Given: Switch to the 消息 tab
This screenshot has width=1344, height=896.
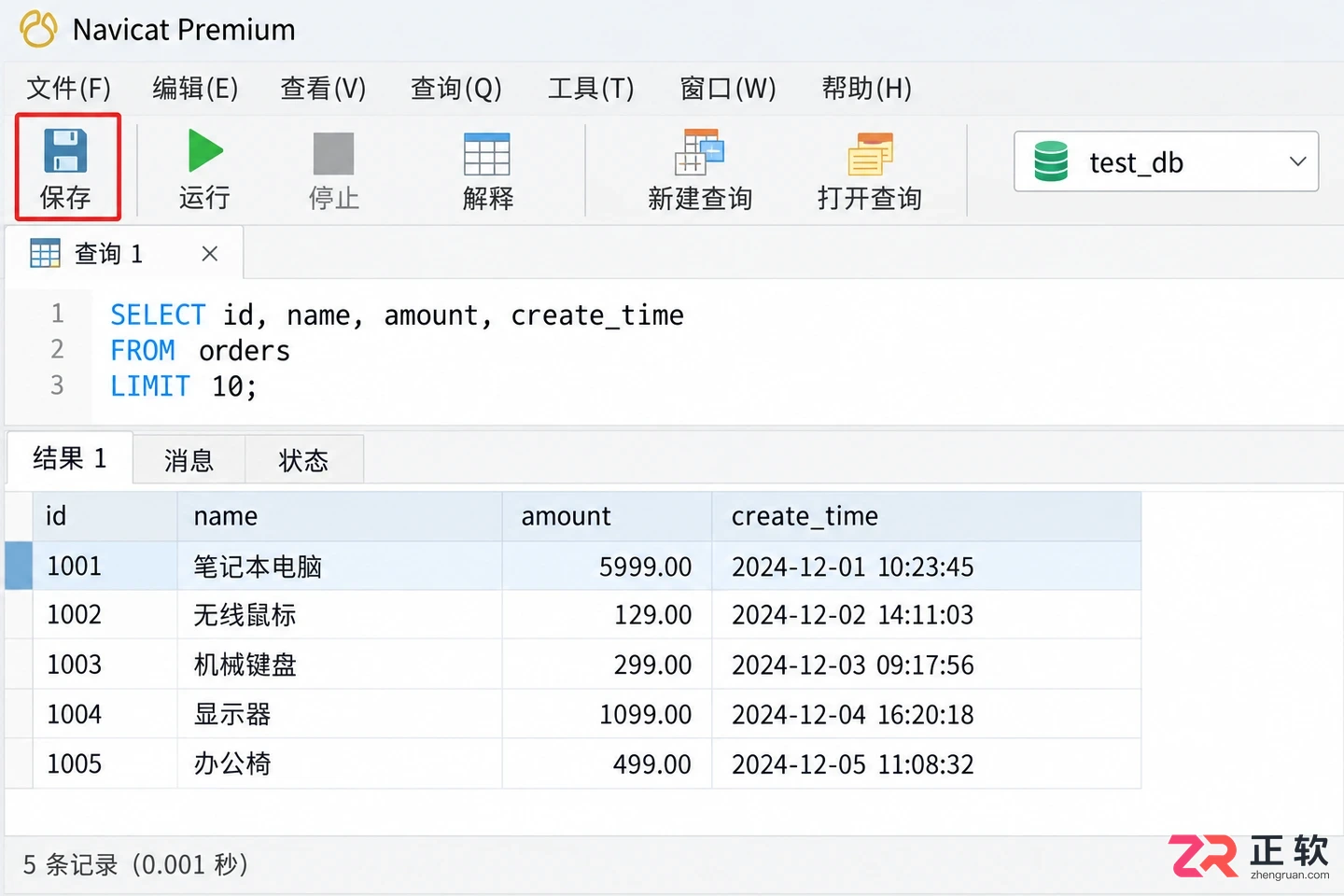Looking at the screenshot, I should (x=189, y=460).
